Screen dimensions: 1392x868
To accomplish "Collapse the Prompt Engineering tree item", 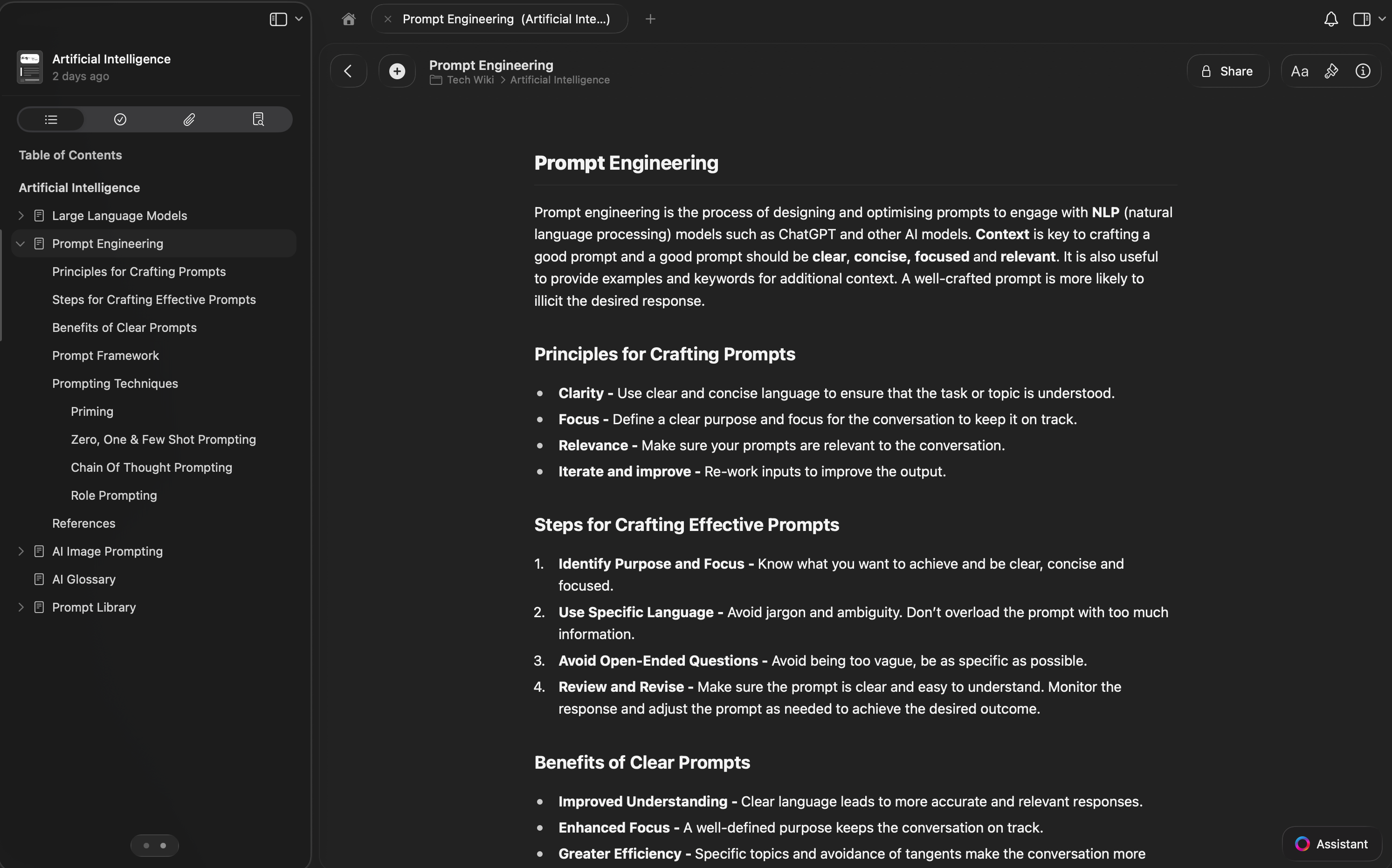I will [21, 244].
